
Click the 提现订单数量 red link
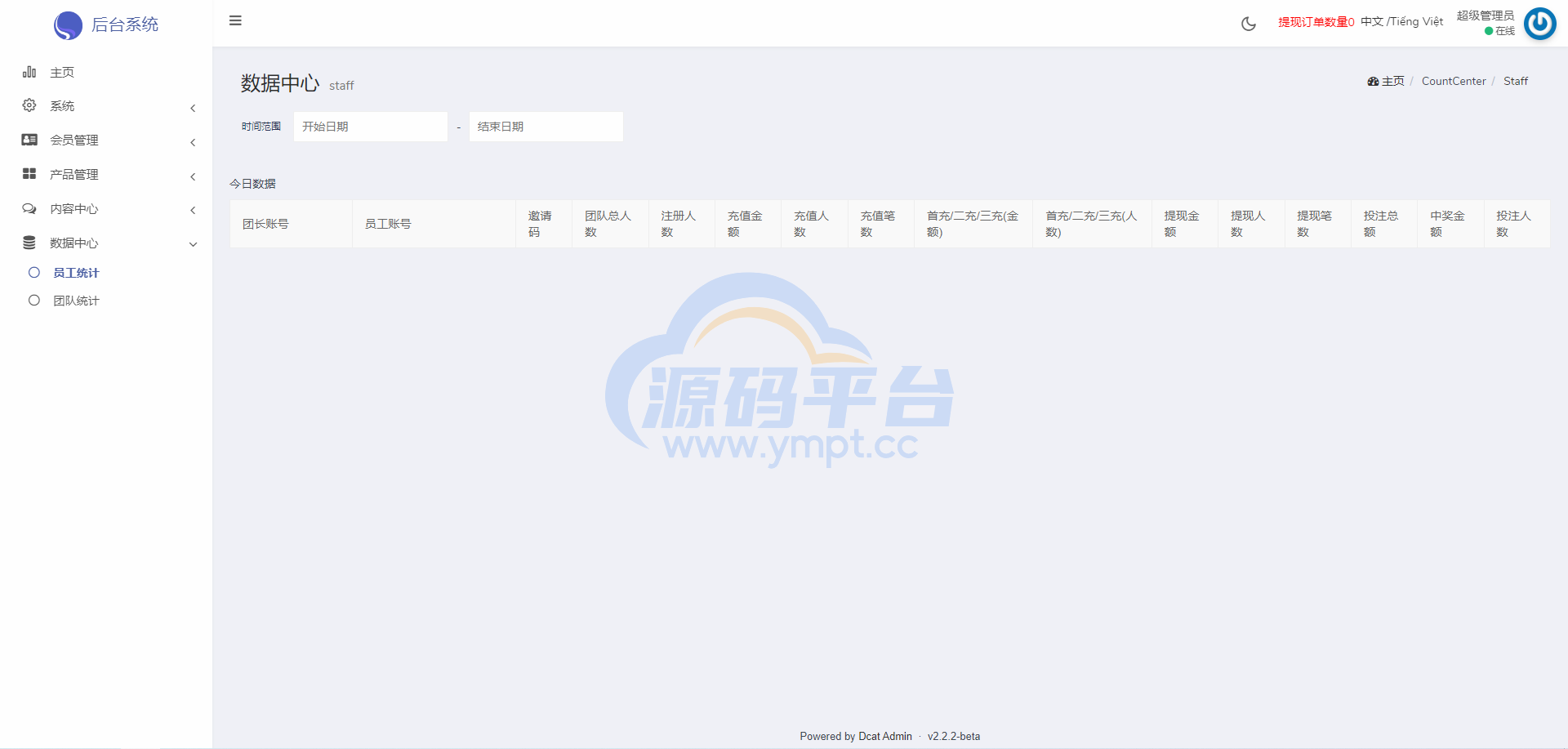[1316, 22]
